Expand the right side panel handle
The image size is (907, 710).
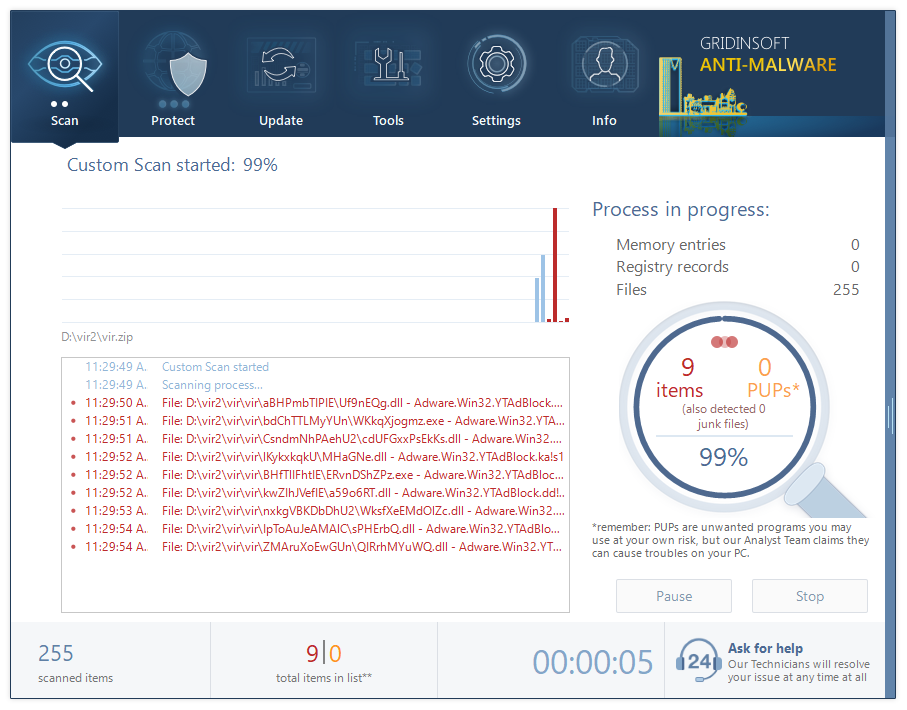point(889,411)
